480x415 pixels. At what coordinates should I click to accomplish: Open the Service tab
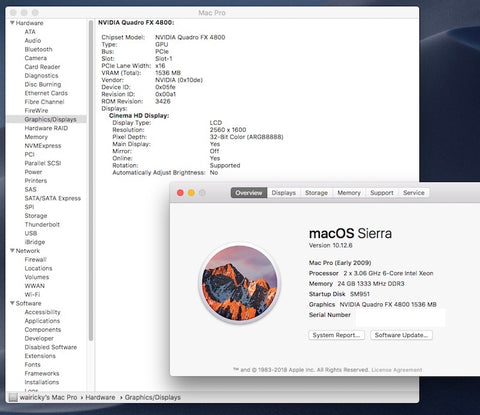[414, 193]
